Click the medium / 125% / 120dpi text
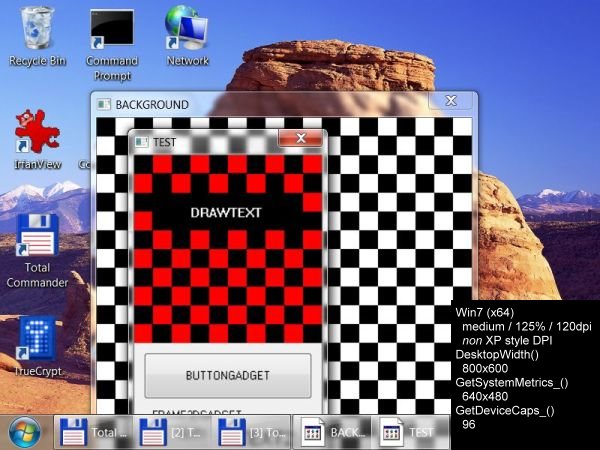The image size is (600, 450). 527,326
